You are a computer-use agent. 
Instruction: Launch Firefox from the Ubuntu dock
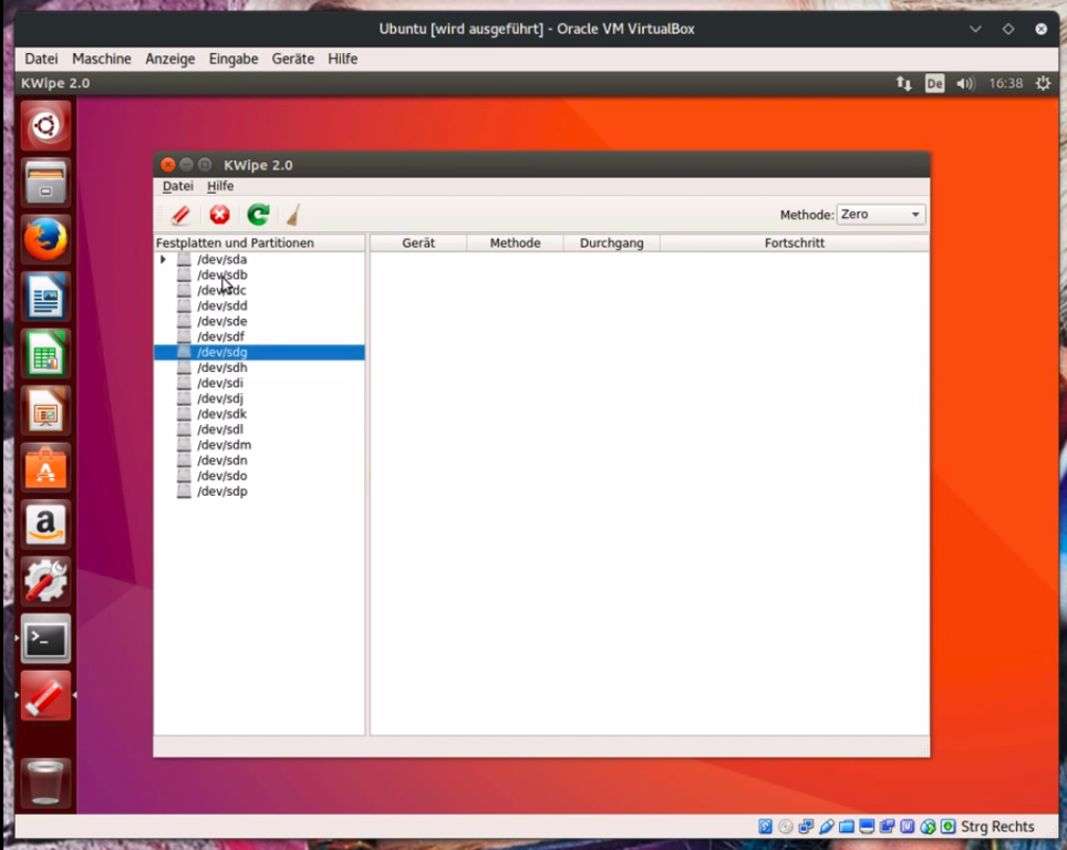tap(46, 240)
